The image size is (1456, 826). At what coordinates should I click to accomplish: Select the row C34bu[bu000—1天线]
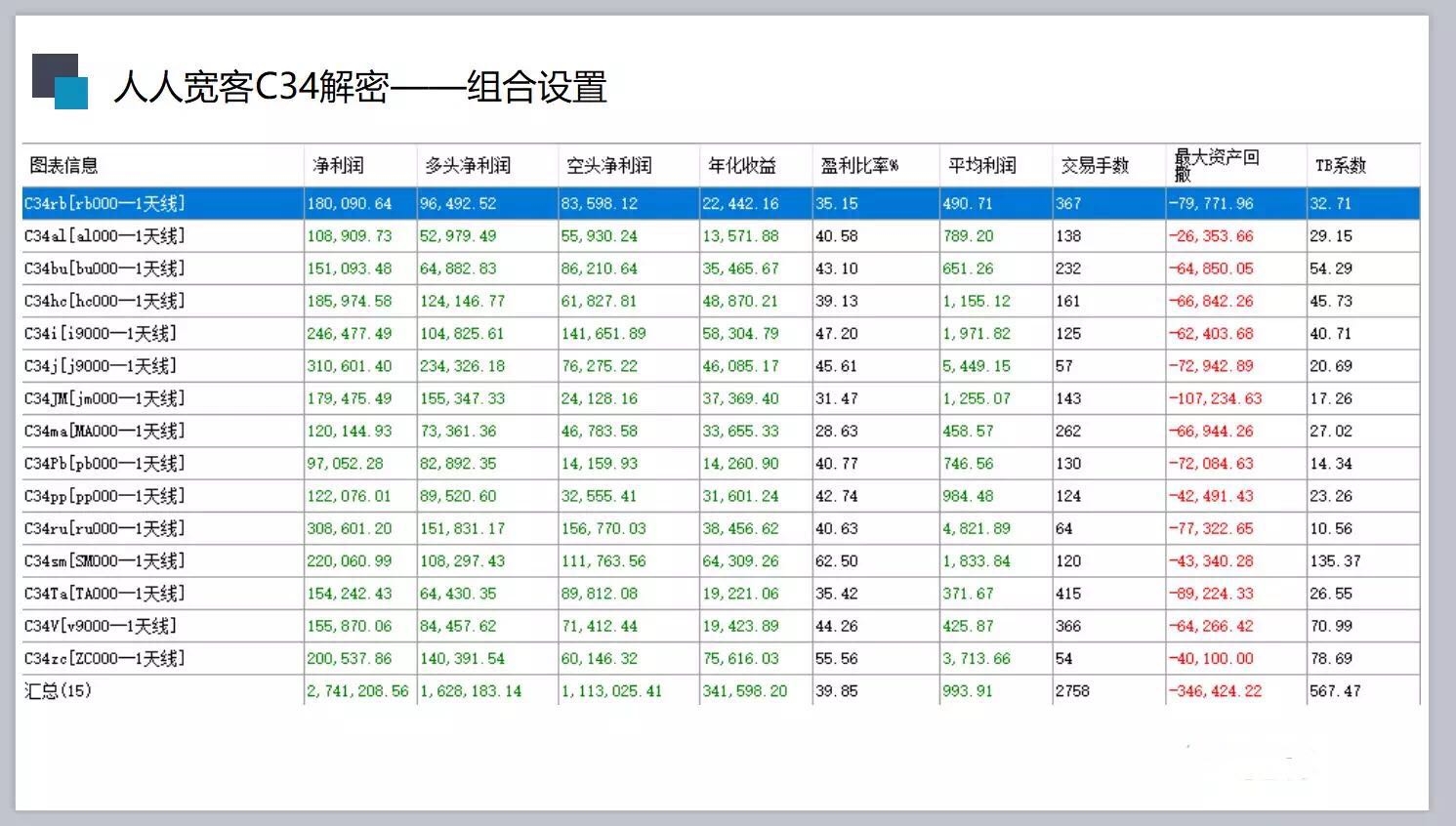coord(721,268)
